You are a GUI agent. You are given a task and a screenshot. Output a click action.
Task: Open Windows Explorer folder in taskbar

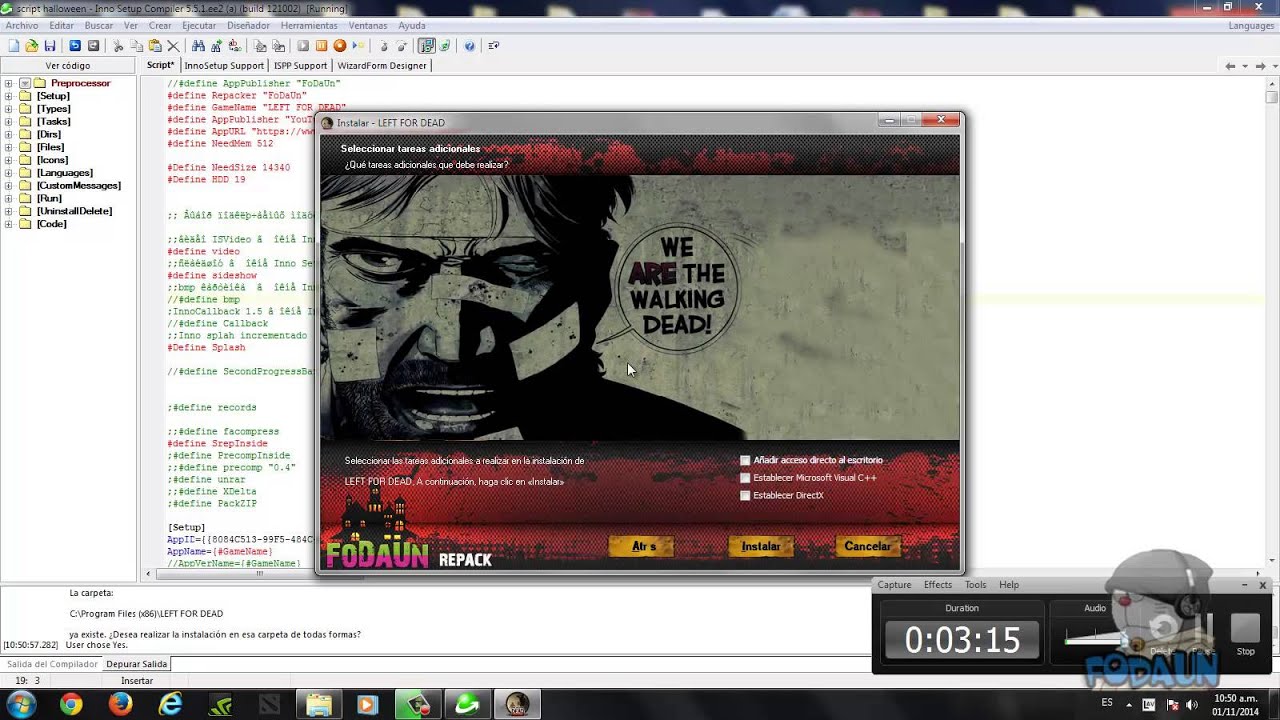(x=319, y=705)
